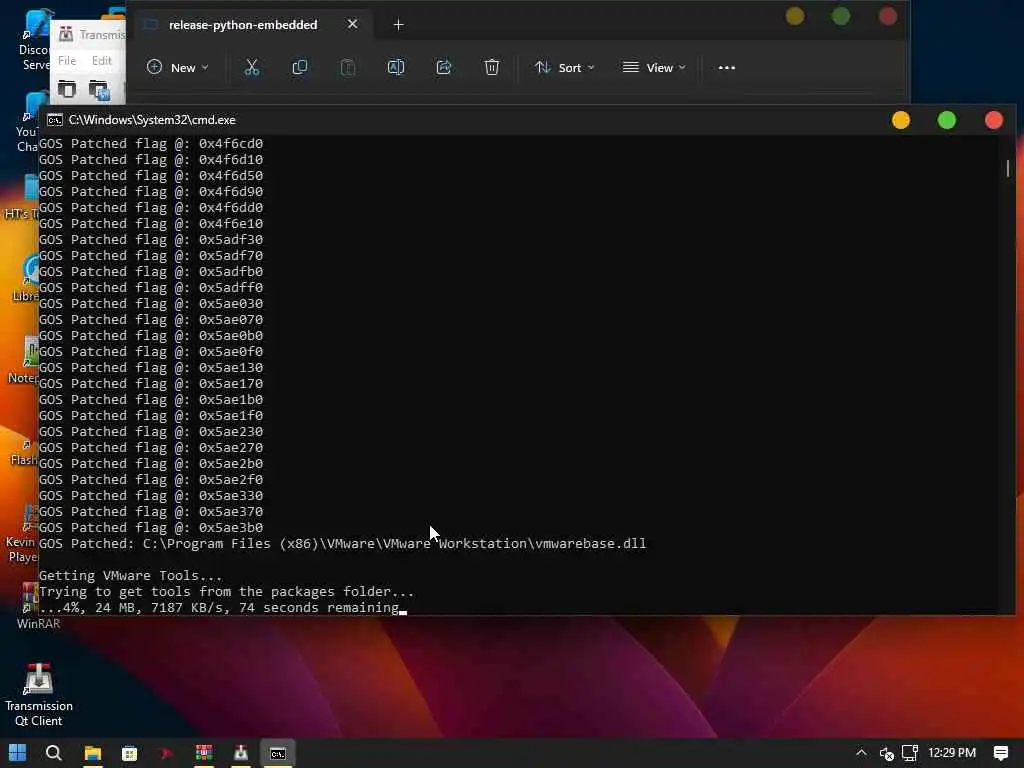Click 'Trying to get tools from the packages folder...'
This screenshot has width=1024, height=768.
(x=226, y=592)
